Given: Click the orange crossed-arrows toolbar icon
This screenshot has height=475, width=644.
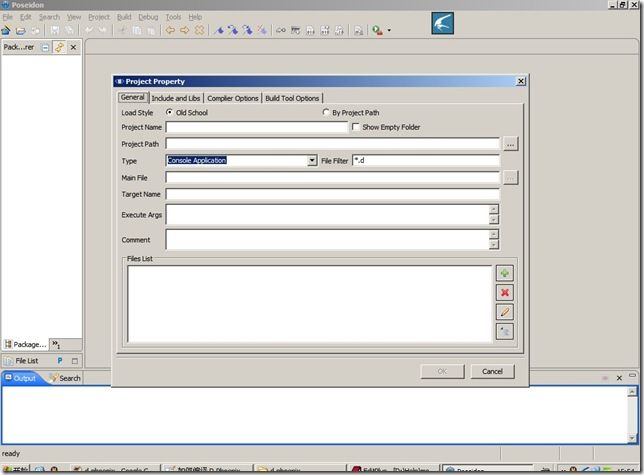Looking at the screenshot, I should 199,30.
